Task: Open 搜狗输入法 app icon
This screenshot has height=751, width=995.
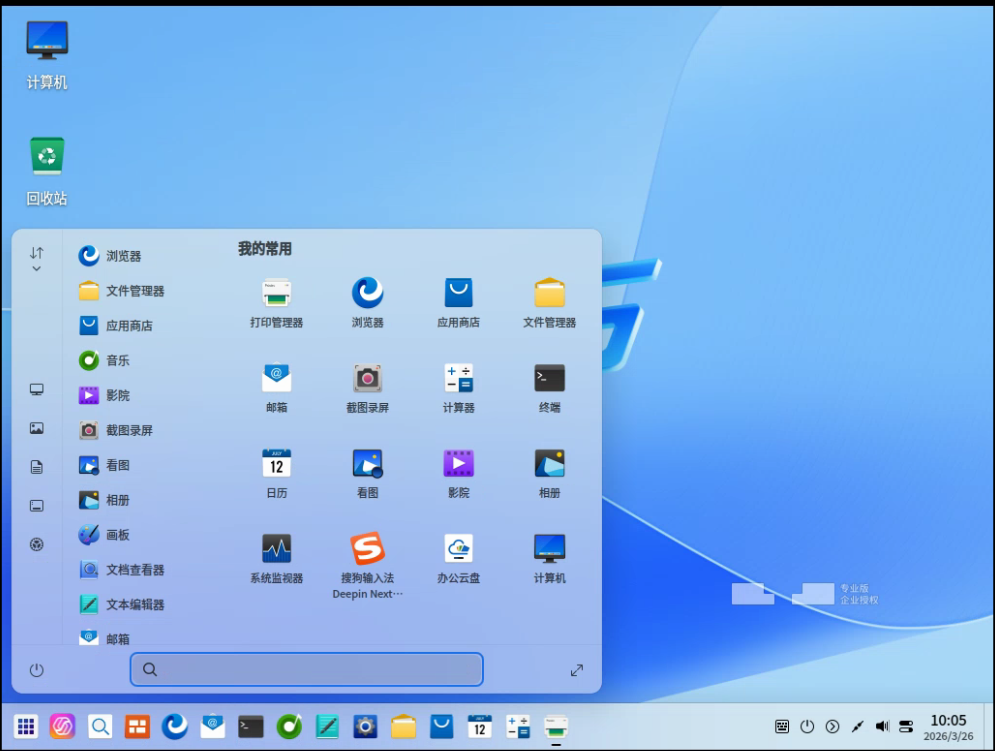Action: click(x=367, y=548)
